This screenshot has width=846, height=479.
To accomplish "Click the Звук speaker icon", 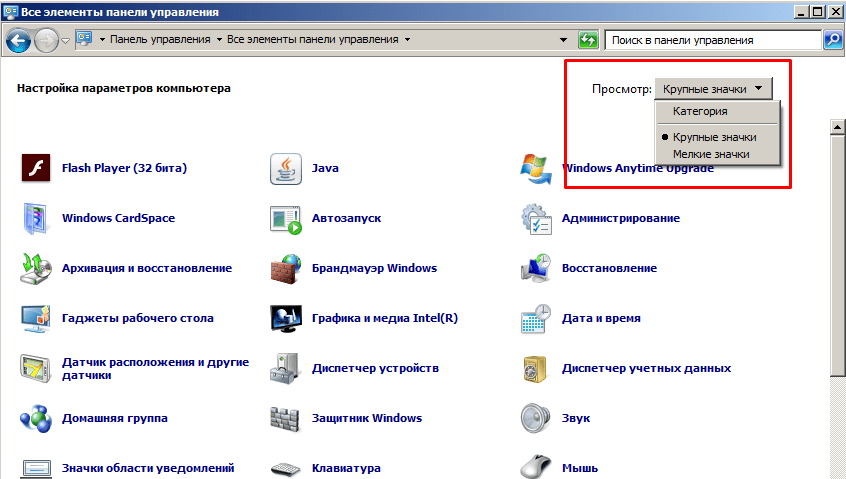I will (x=535, y=419).
